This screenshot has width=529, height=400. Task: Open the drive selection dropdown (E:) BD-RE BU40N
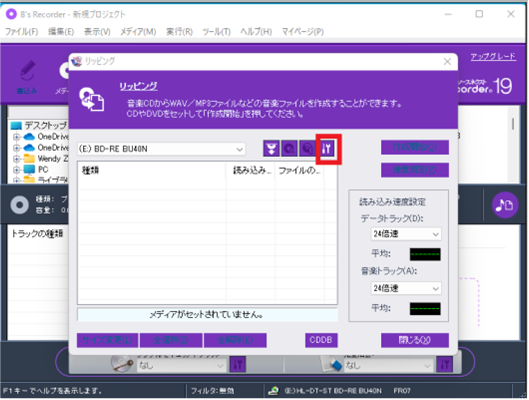[x=161, y=149]
